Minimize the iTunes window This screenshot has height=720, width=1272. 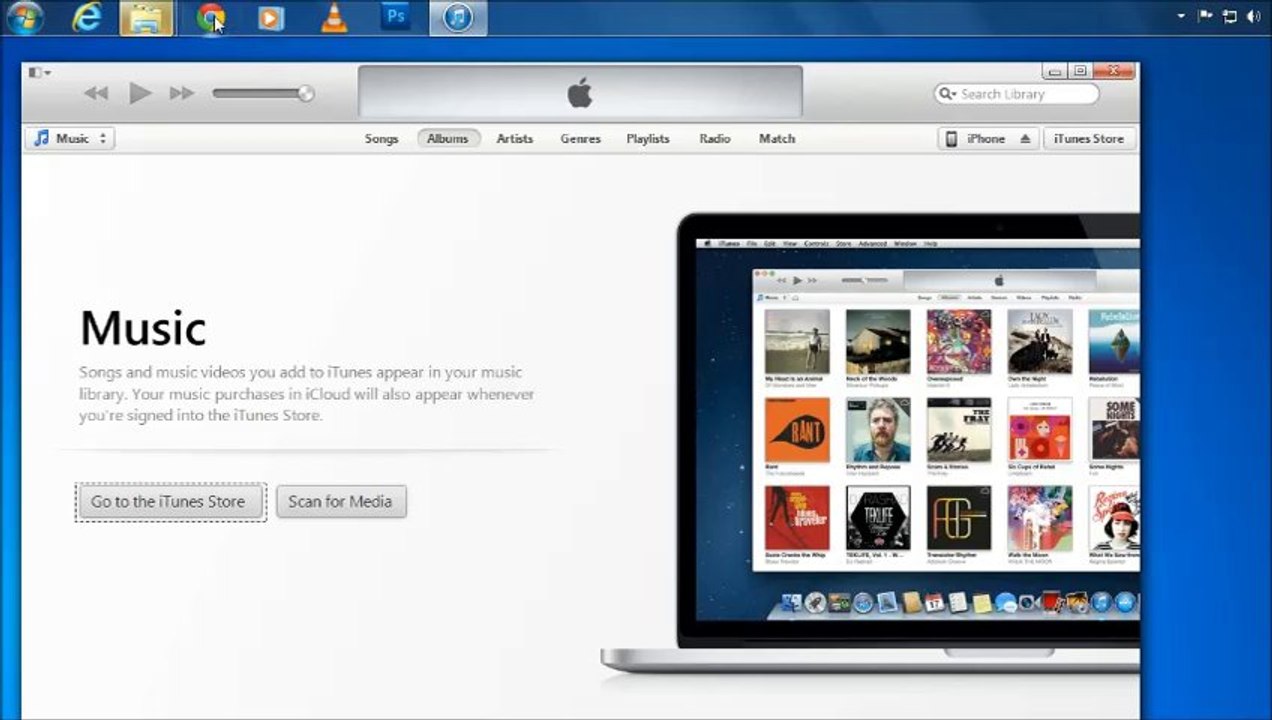coord(1053,71)
